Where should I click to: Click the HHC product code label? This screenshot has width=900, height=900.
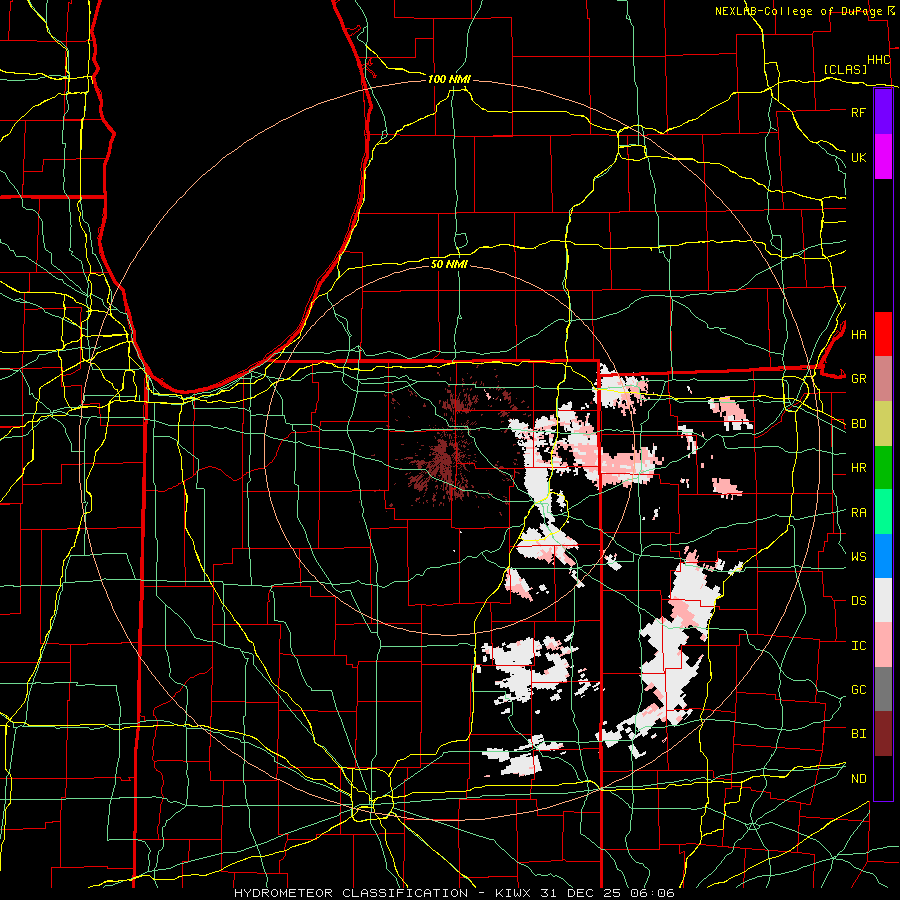(x=878, y=60)
